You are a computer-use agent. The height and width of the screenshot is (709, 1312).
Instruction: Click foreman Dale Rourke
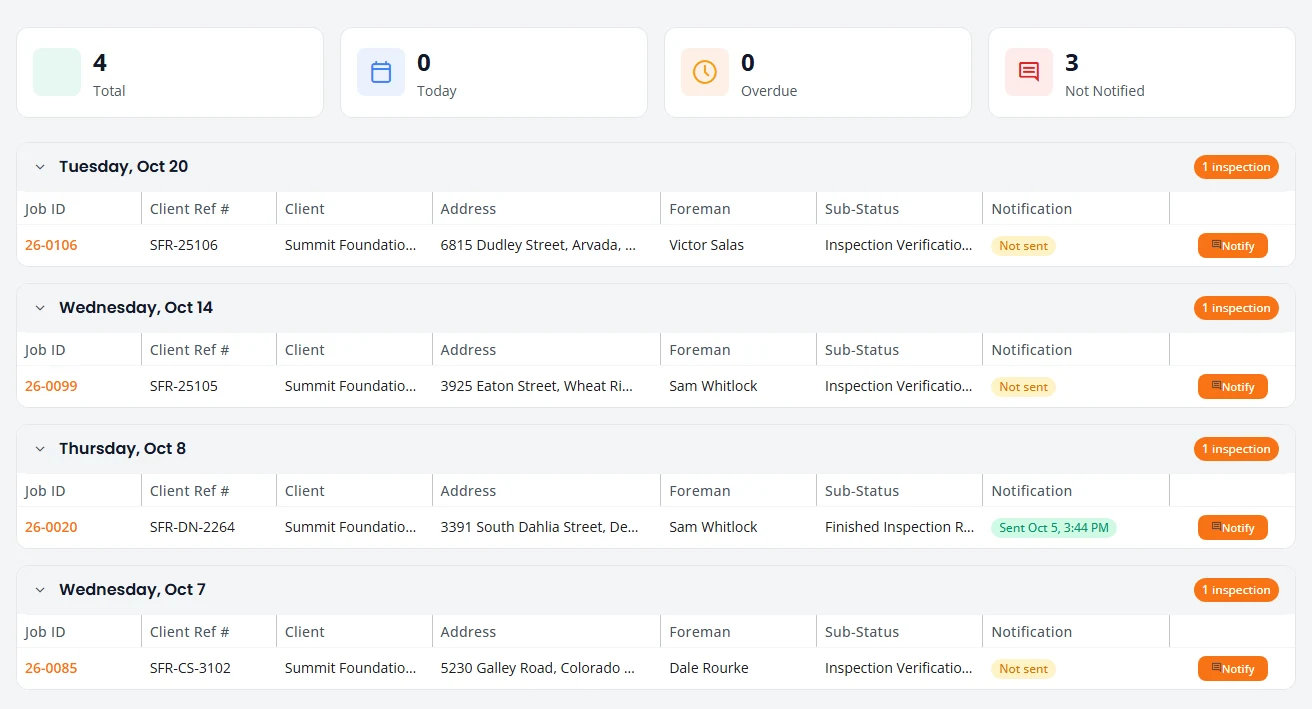pos(708,668)
